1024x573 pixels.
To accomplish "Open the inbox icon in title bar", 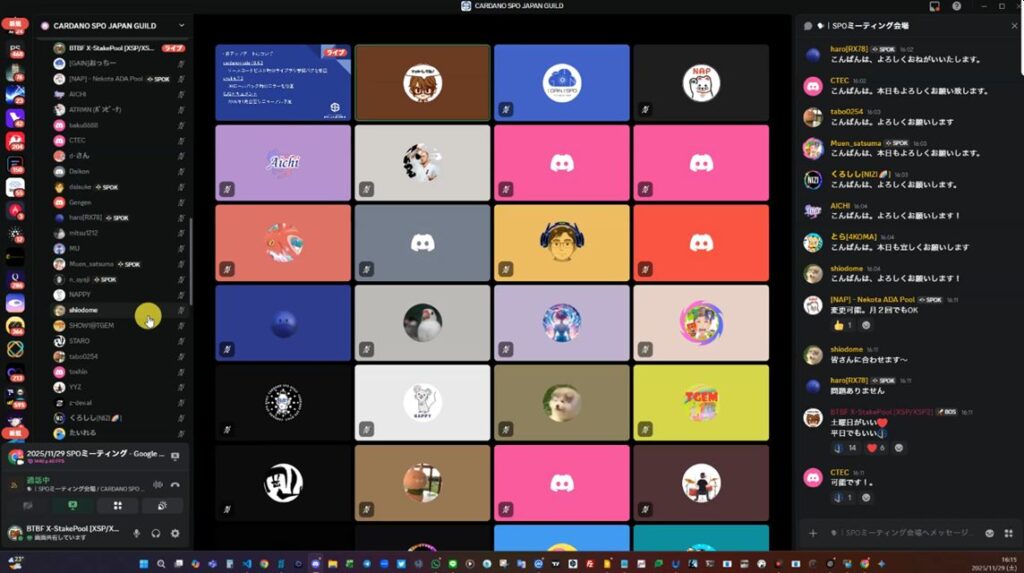I will 934,6.
